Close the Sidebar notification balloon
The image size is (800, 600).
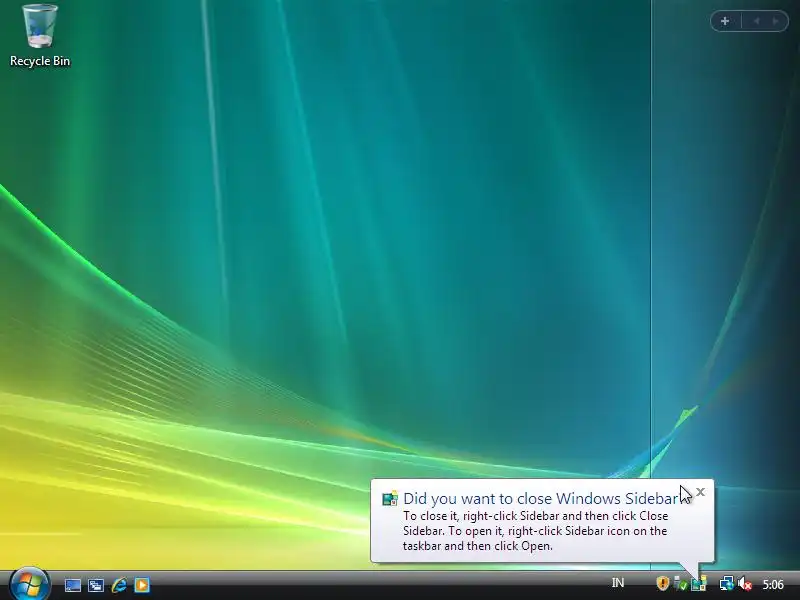701,492
